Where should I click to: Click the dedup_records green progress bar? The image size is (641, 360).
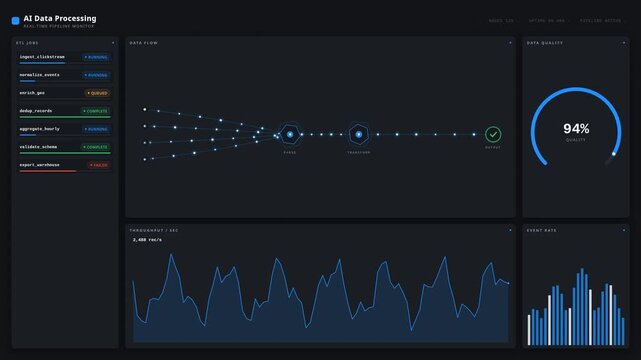(65, 117)
